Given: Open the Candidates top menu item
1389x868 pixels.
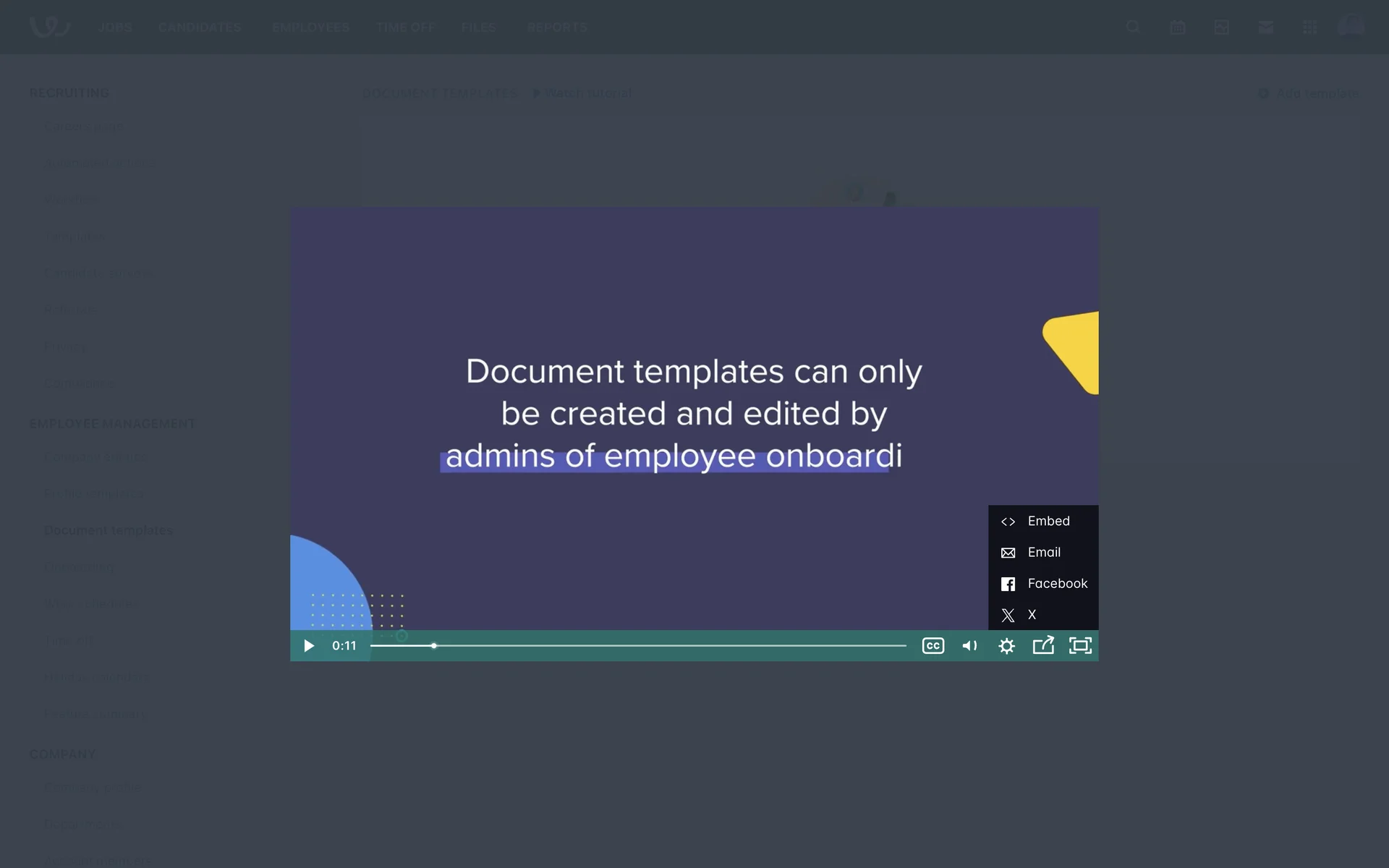Looking at the screenshot, I should tap(200, 27).
